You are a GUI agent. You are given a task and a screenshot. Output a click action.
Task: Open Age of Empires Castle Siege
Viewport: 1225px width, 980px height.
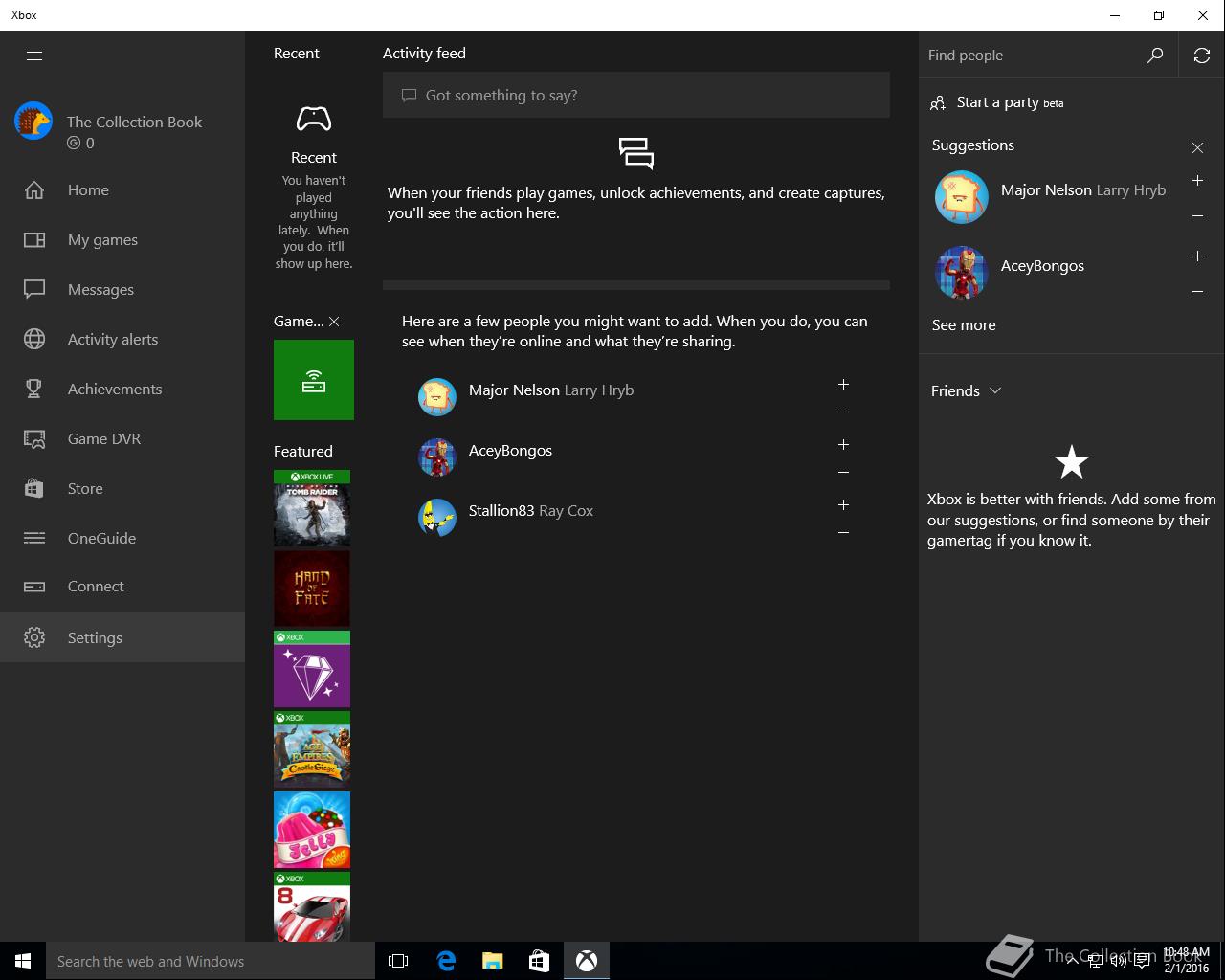click(x=312, y=749)
